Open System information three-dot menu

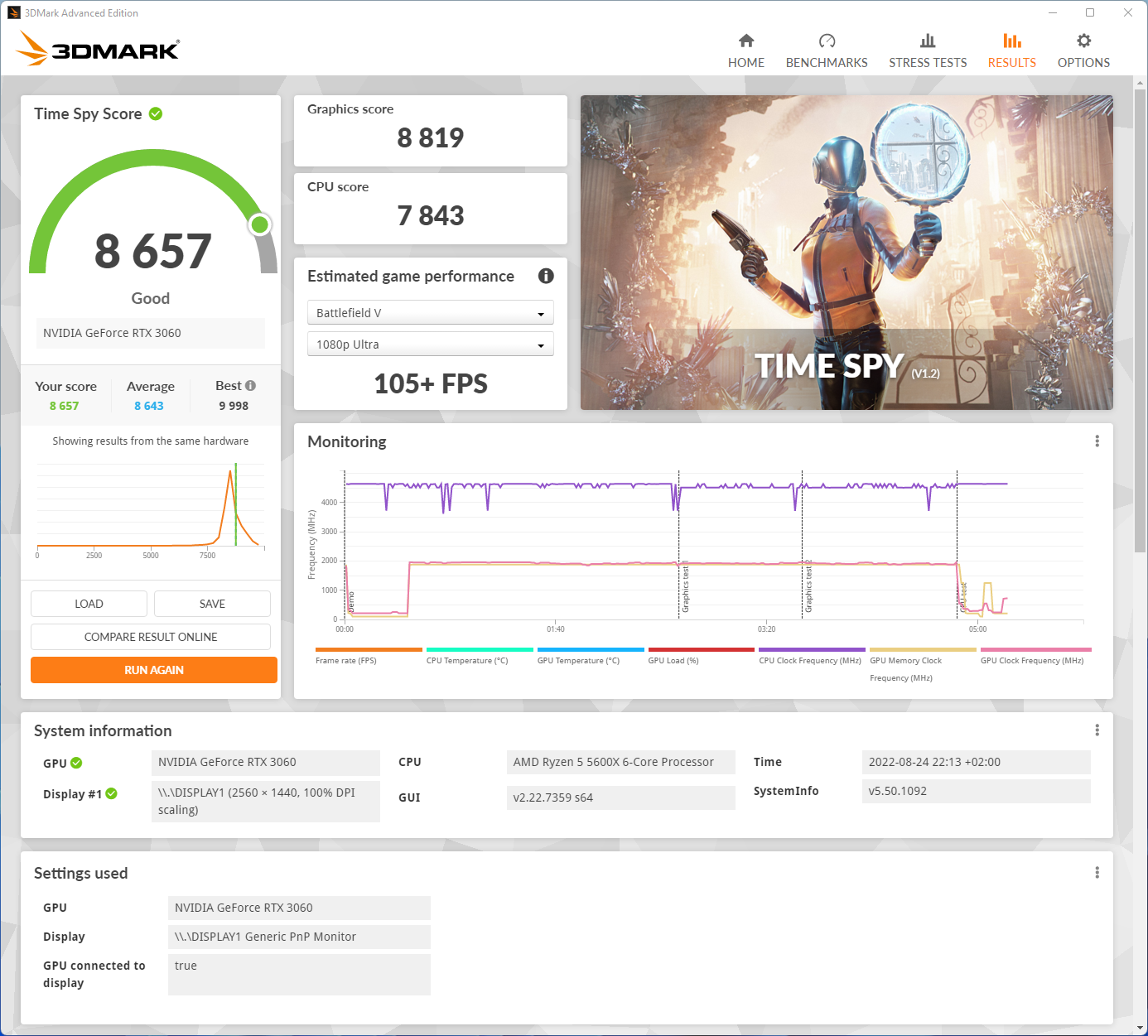(x=1097, y=730)
